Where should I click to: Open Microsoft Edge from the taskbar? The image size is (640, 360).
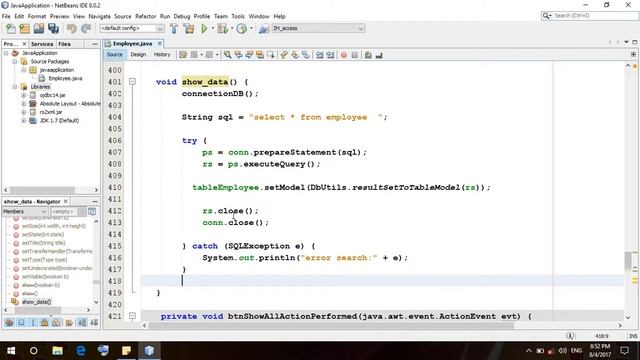click(81, 351)
